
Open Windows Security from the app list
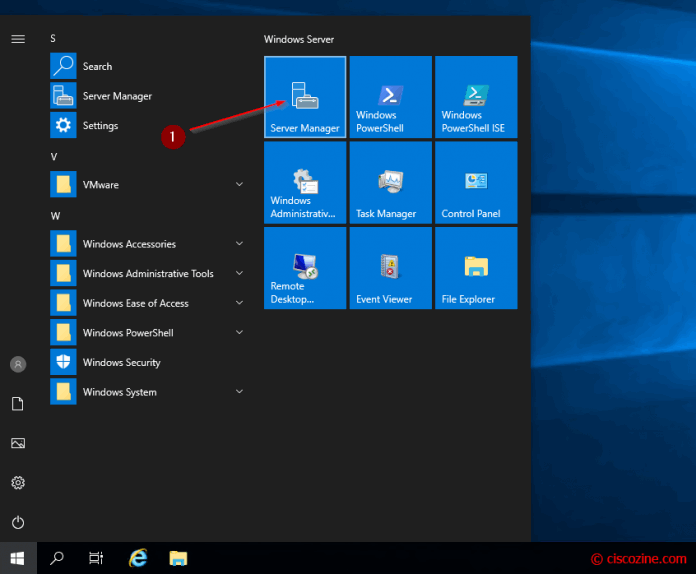[x=121, y=363]
